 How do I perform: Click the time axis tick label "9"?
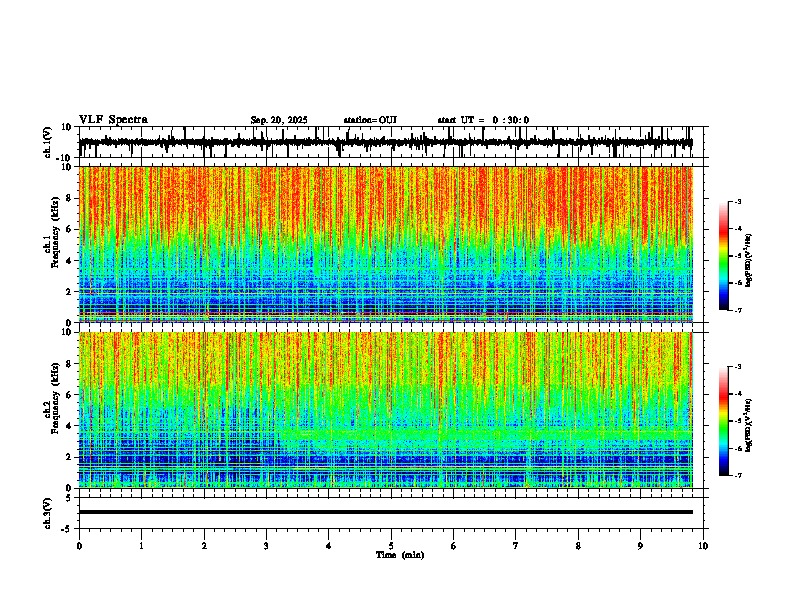640,546
